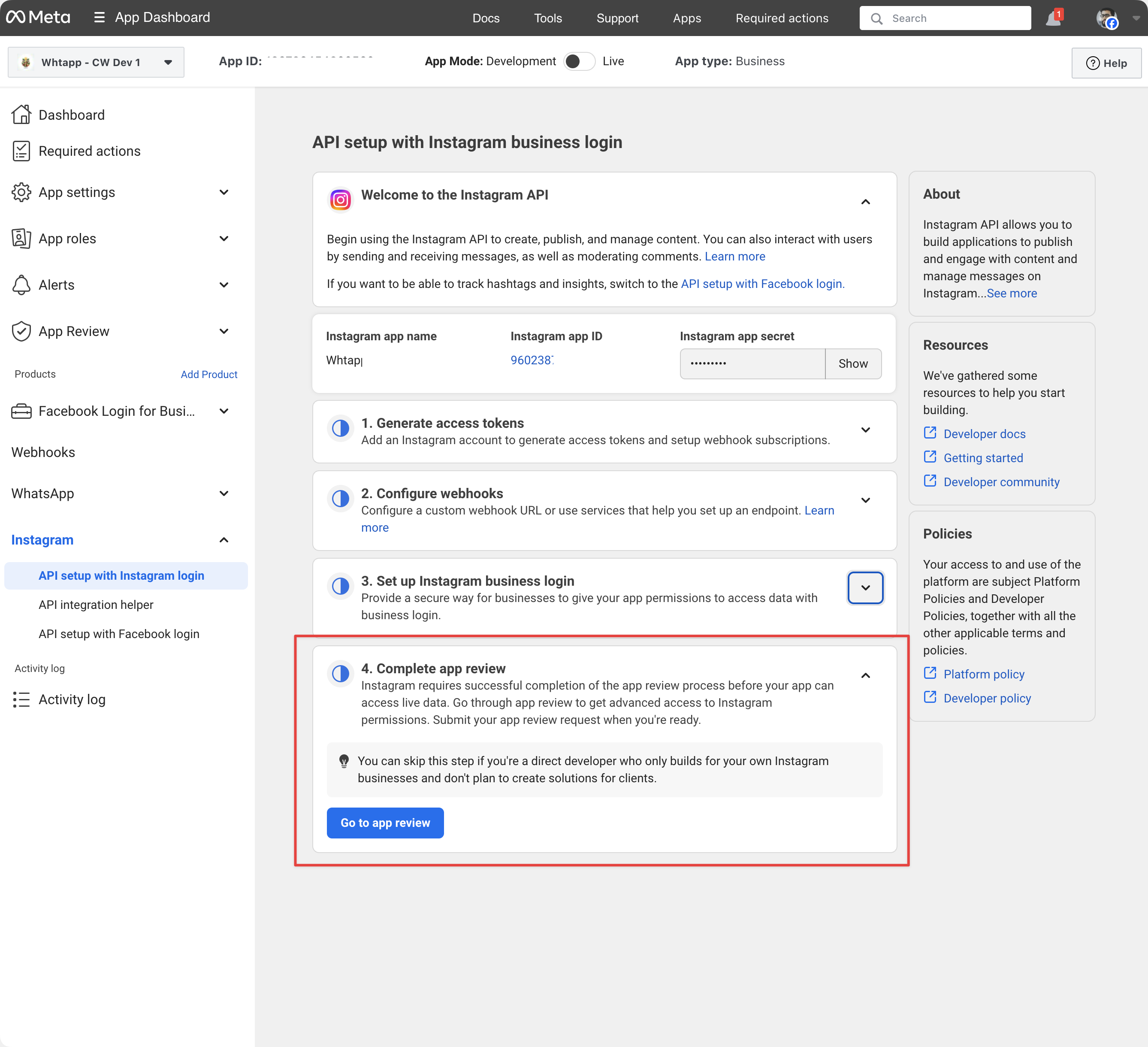Select API integration helper in sidebar

96,605
